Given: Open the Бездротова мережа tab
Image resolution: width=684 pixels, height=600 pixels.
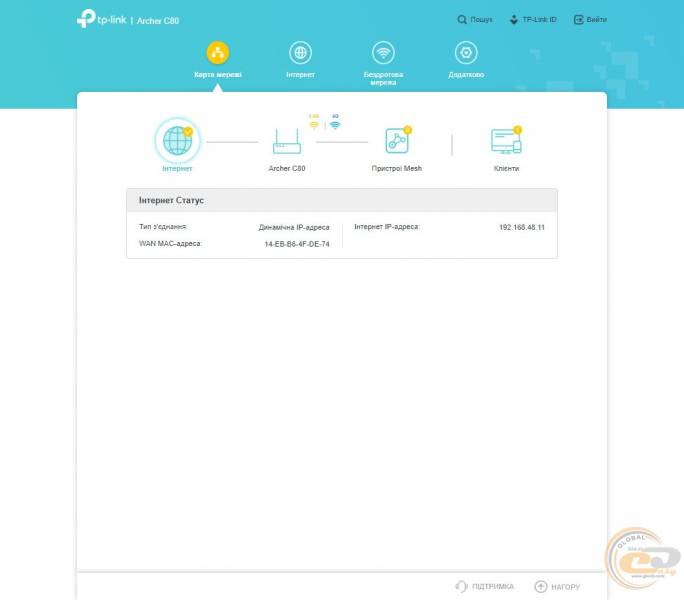Looking at the screenshot, I should pyautogui.click(x=383, y=63).
